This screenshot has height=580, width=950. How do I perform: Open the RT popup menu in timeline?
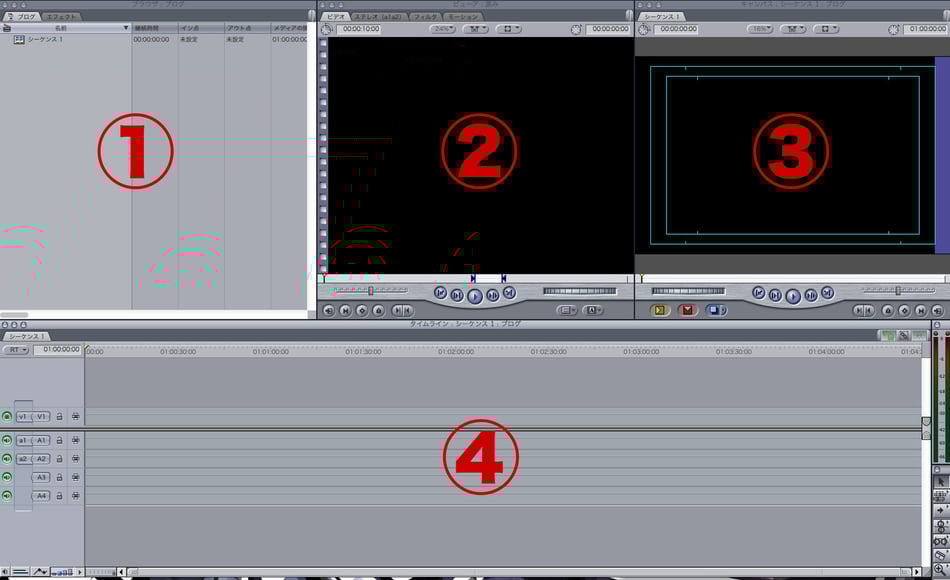point(16,350)
